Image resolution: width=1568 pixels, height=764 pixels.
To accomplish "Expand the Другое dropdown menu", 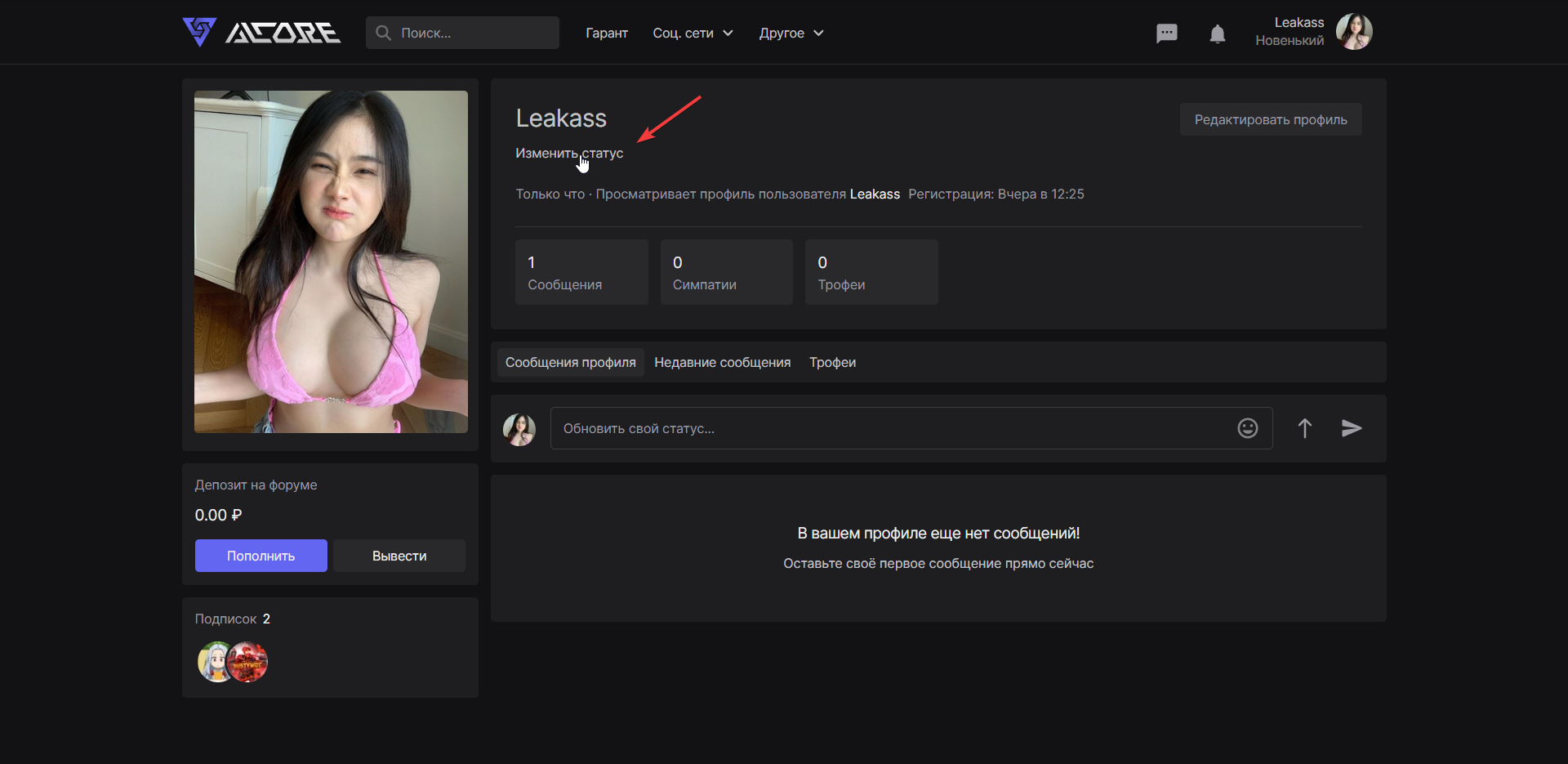I will click(x=791, y=33).
